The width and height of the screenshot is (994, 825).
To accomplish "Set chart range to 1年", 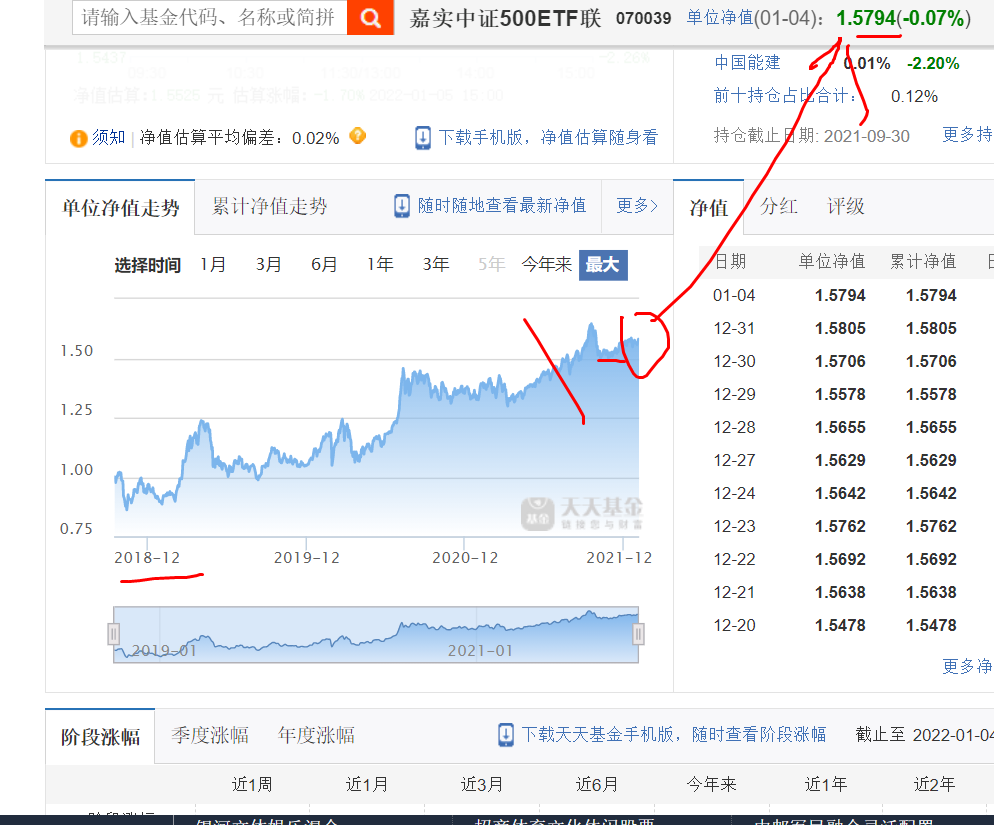I will [x=380, y=264].
